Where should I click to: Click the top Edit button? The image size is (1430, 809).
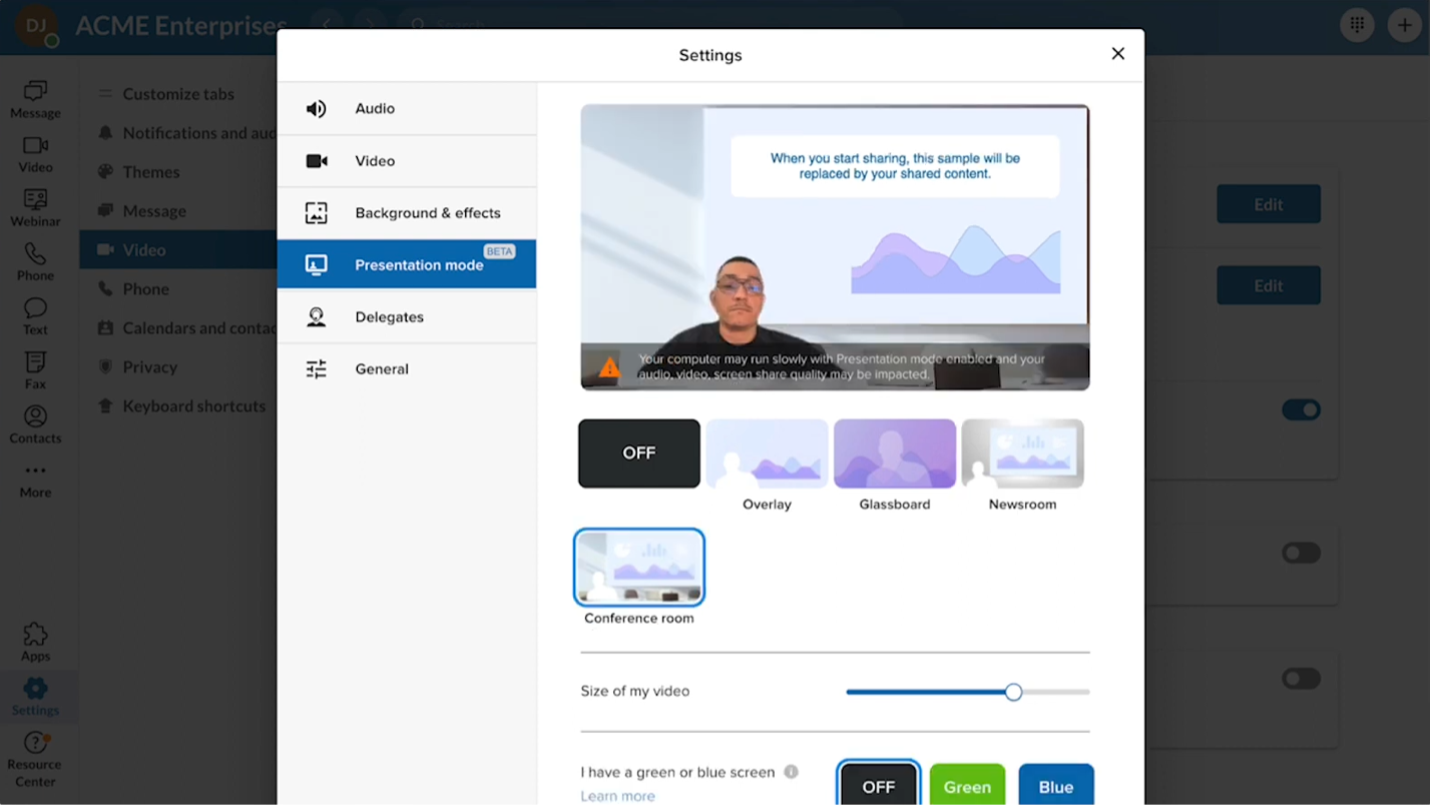pyautogui.click(x=1268, y=204)
